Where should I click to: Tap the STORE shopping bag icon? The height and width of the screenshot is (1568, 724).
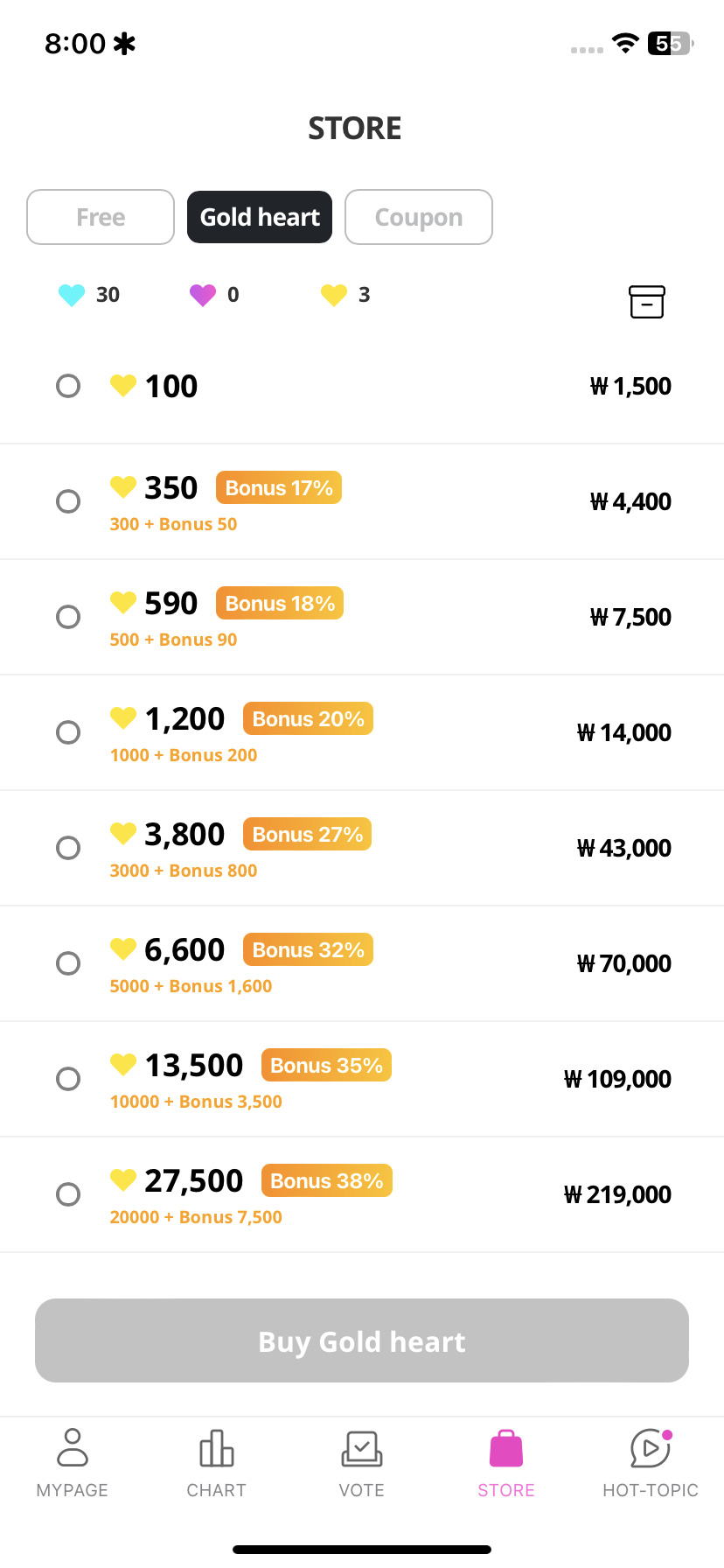point(506,1448)
